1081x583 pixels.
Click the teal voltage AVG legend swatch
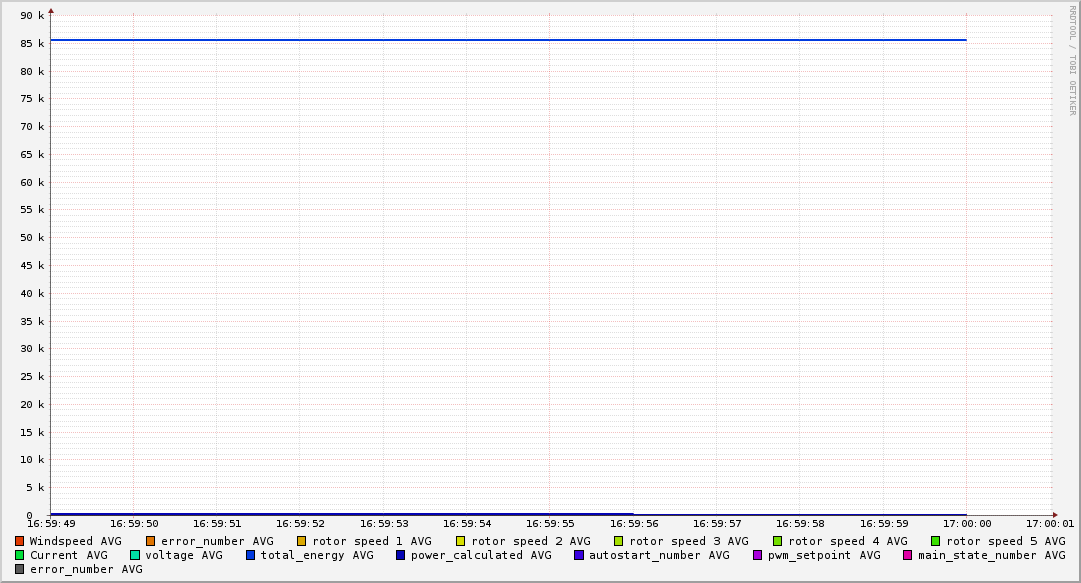pyautogui.click(x=135, y=555)
